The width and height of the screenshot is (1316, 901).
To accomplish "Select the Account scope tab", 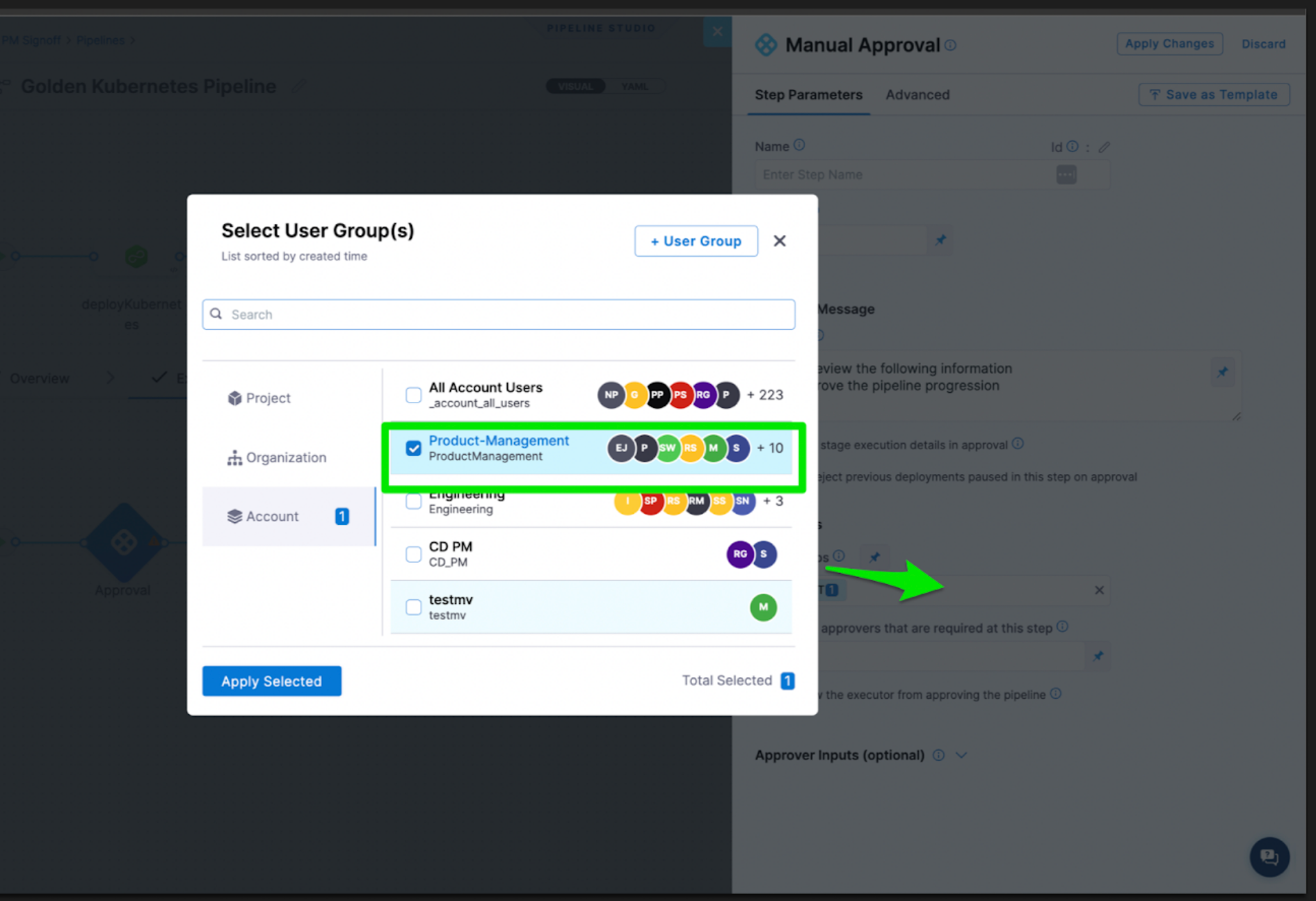I will 263,517.
